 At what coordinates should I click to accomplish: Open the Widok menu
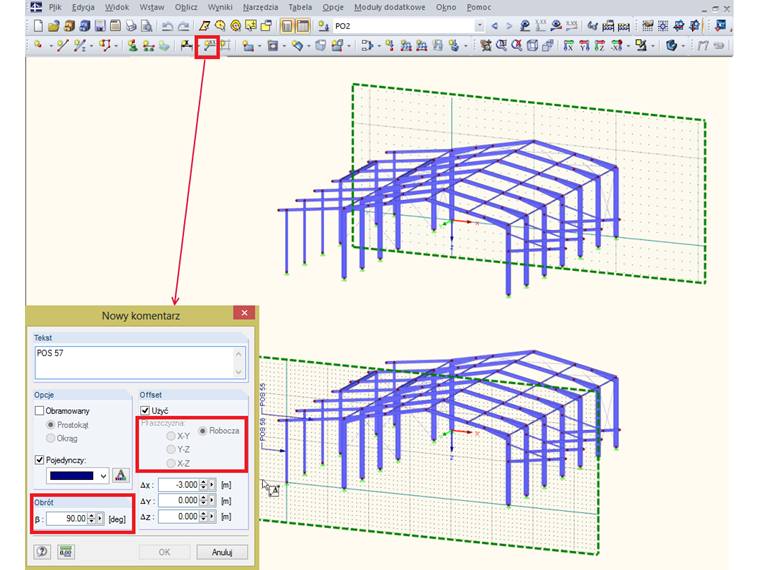coord(117,7)
